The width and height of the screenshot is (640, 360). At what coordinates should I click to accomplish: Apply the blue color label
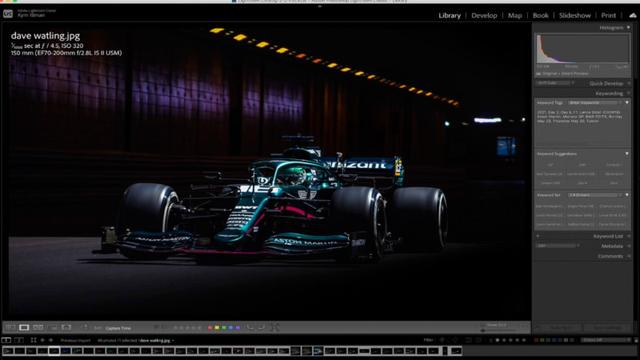point(231,327)
